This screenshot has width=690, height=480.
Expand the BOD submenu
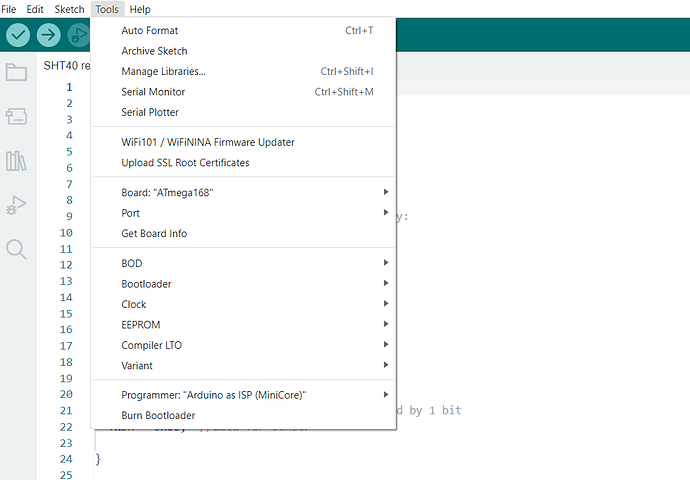point(243,263)
